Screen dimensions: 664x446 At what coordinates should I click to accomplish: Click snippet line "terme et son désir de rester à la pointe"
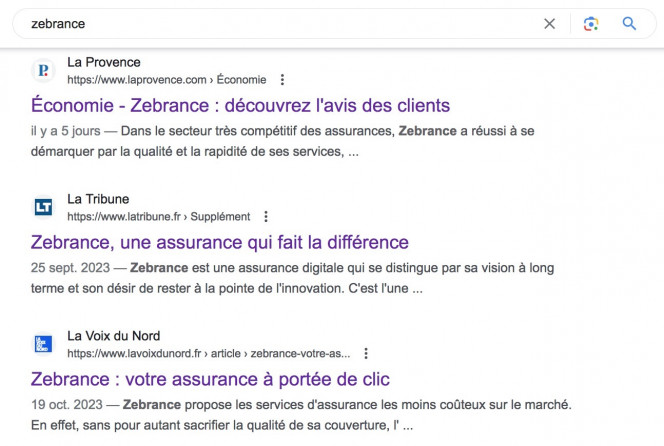pyautogui.click(x=227, y=288)
